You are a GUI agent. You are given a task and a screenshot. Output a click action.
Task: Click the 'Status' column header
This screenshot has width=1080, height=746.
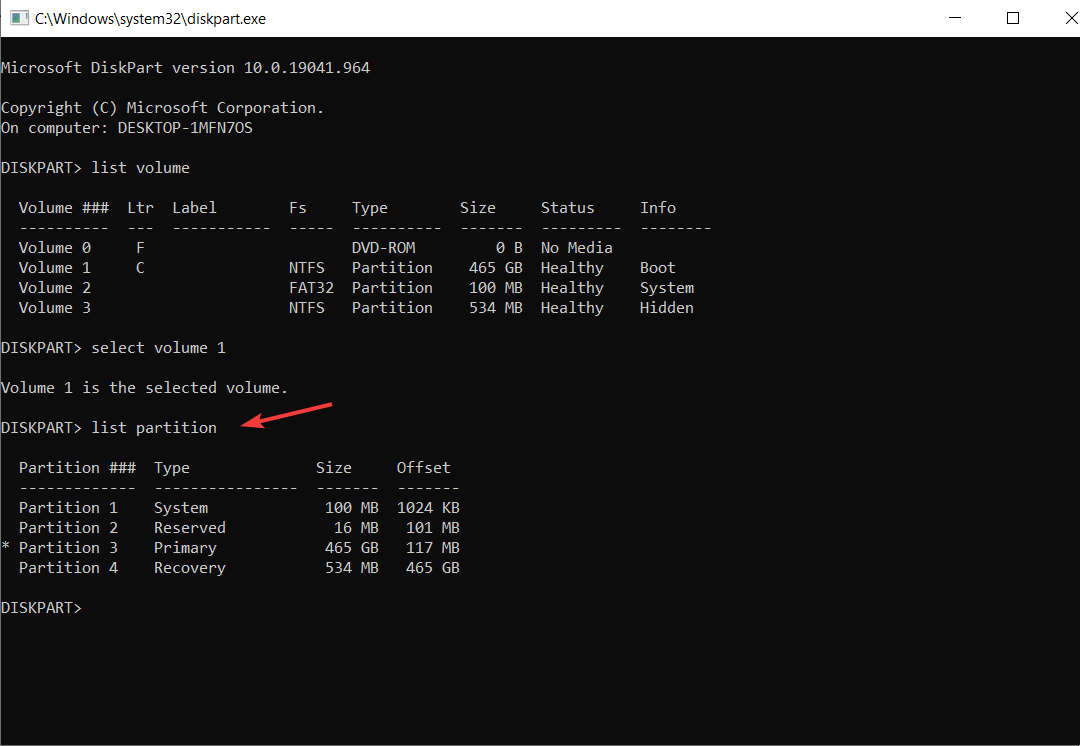point(567,207)
